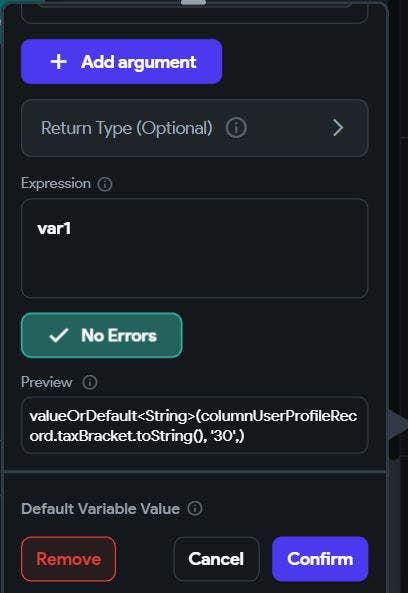Click inside the Expression text field
The image size is (408, 593).
pyautogui.click(x=195, y=248)
